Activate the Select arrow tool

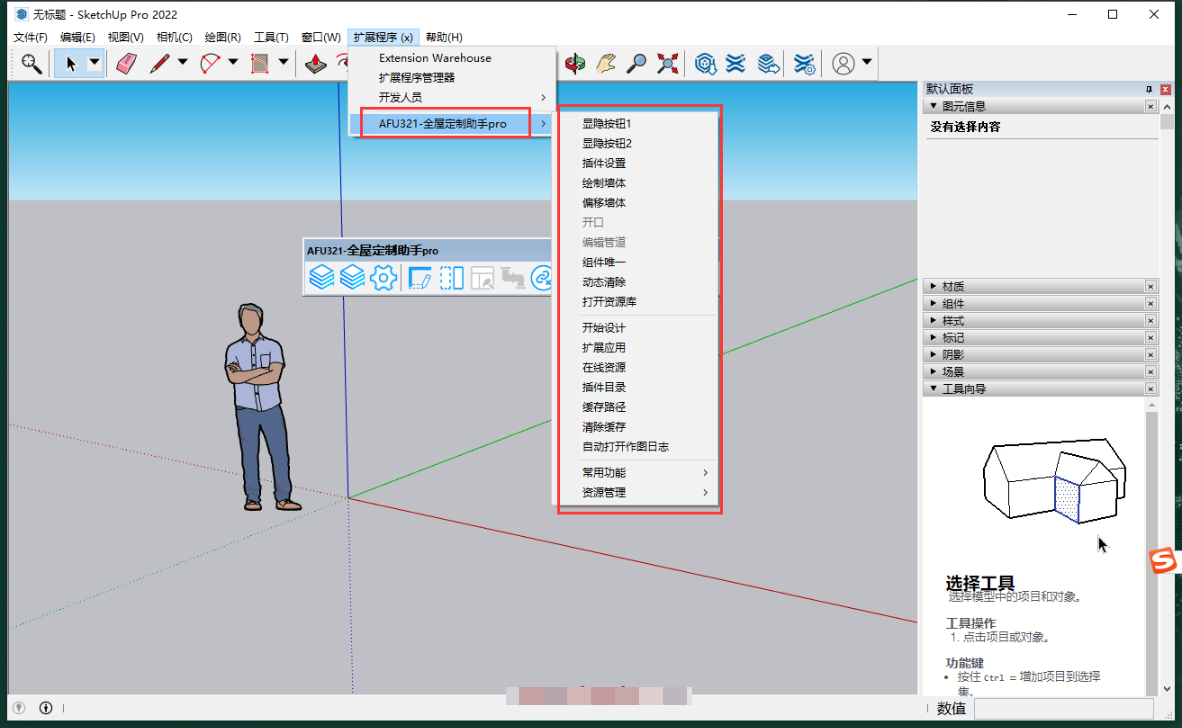pos(70,64)
